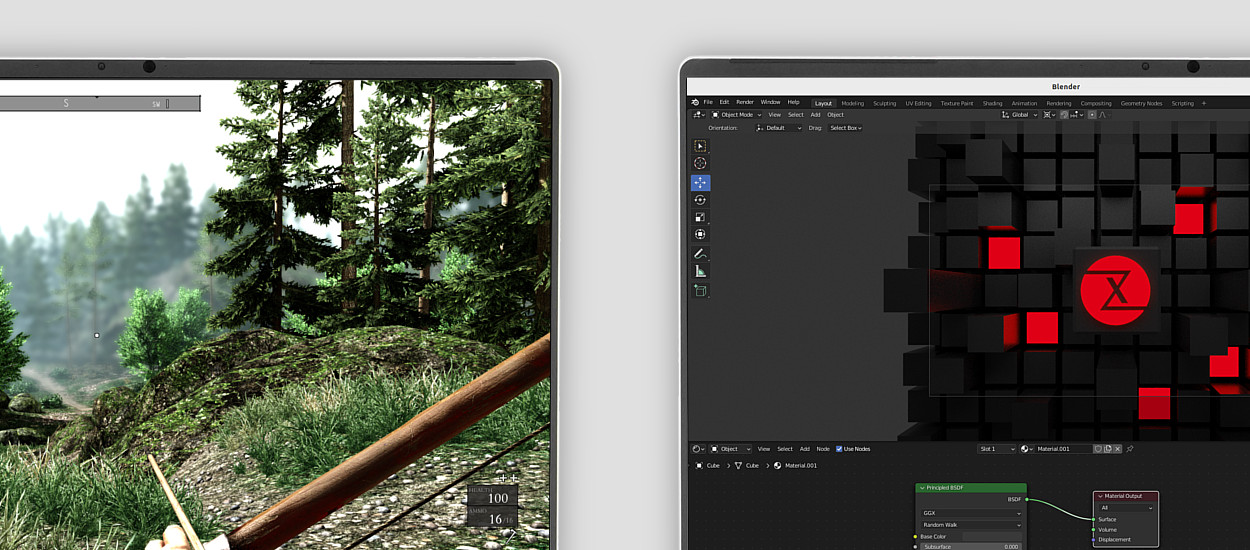Click the Material.001 name field
The width and height of the screenshot is (1250, 550).
1064,449
